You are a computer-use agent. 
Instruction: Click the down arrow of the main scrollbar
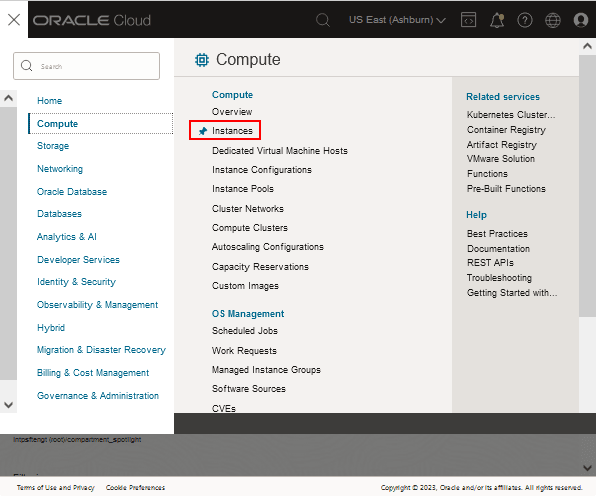pos(587,468)
